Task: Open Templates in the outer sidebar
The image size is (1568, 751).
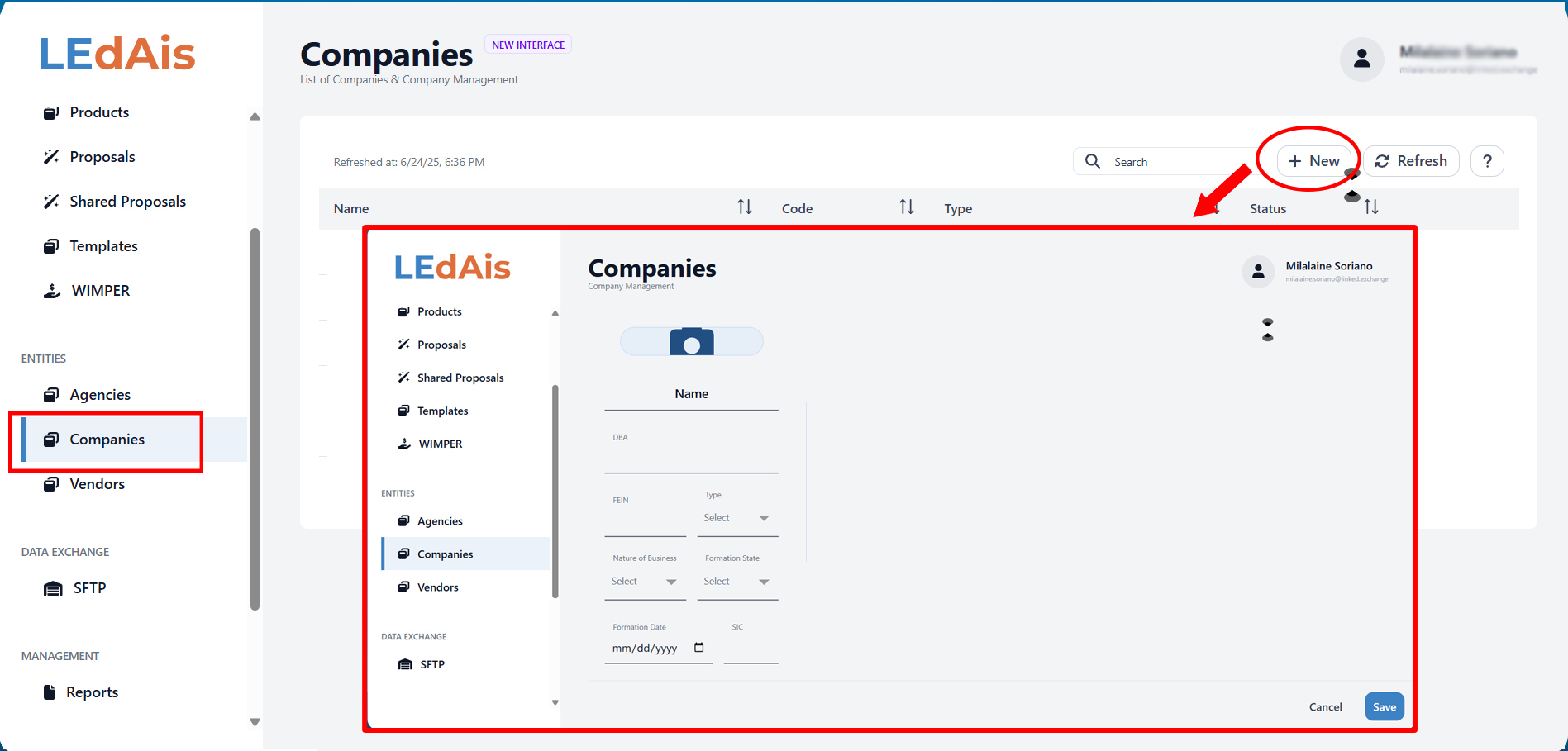Action: 103,246
